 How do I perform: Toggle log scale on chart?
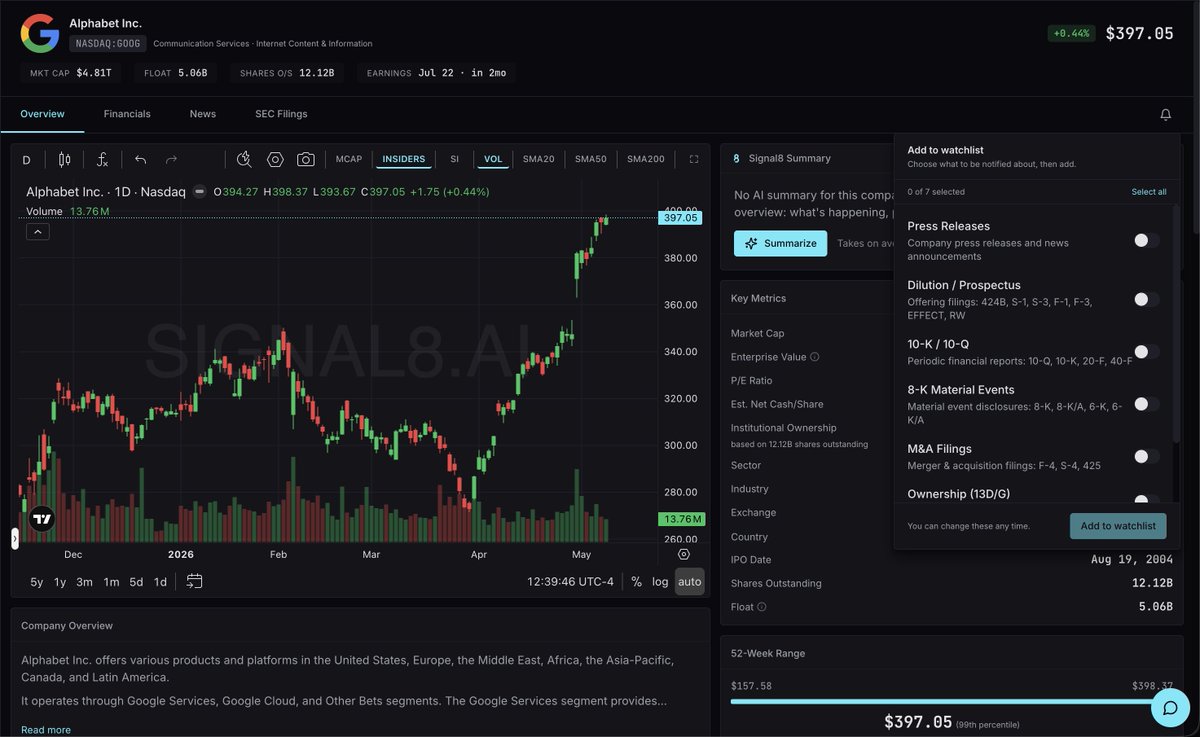coord(660,581)
